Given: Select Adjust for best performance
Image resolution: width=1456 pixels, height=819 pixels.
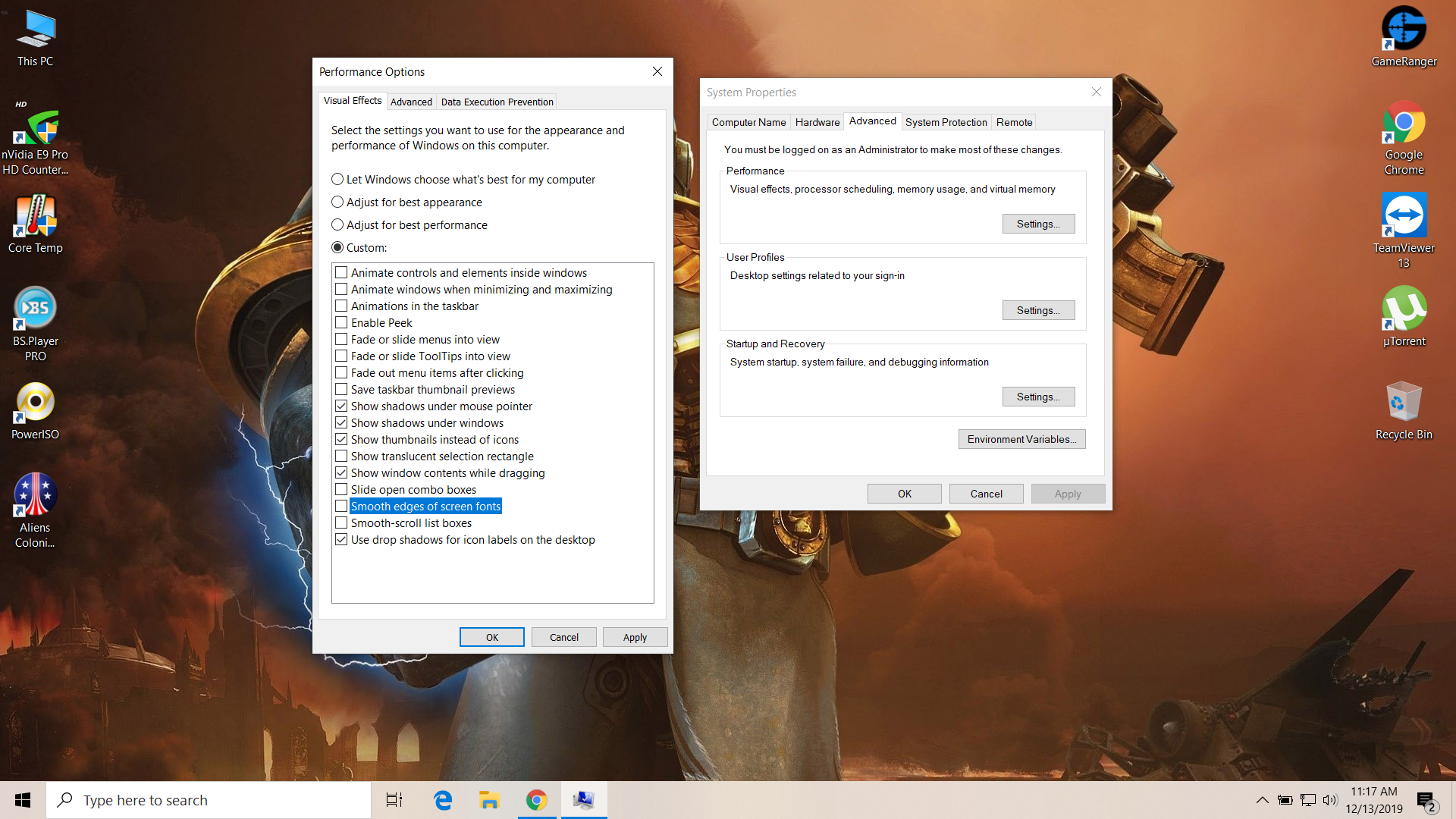Looking at the screenshot, I should [x=409, y=225].
